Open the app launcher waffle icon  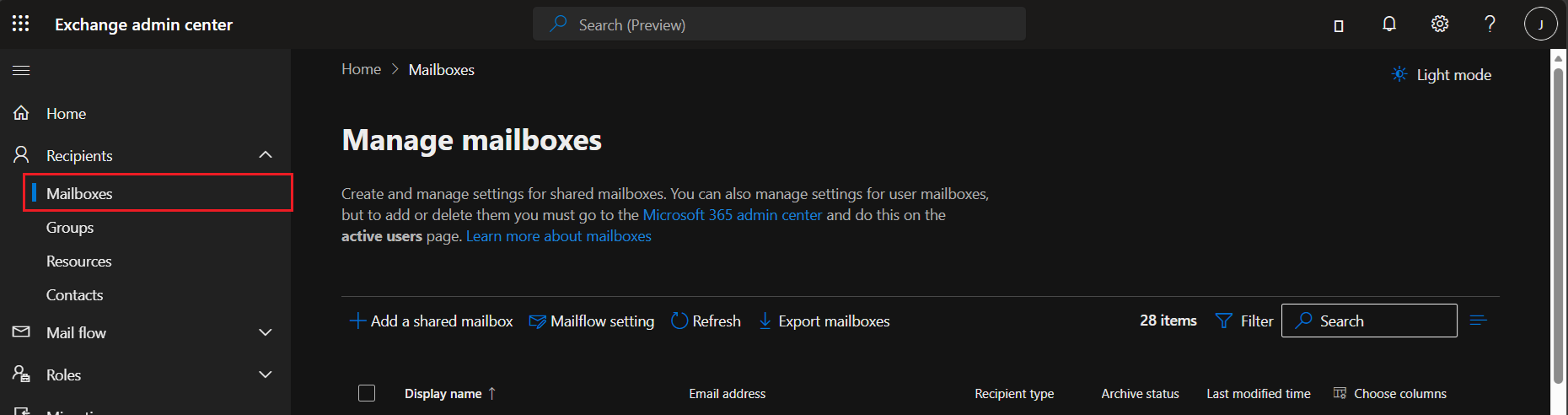[x=21, y=24]
